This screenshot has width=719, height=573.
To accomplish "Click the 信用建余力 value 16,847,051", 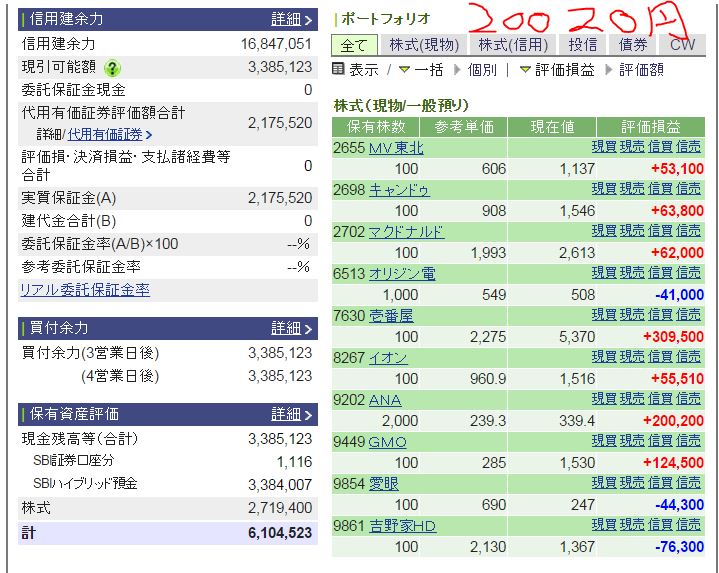I will (277, 44).
